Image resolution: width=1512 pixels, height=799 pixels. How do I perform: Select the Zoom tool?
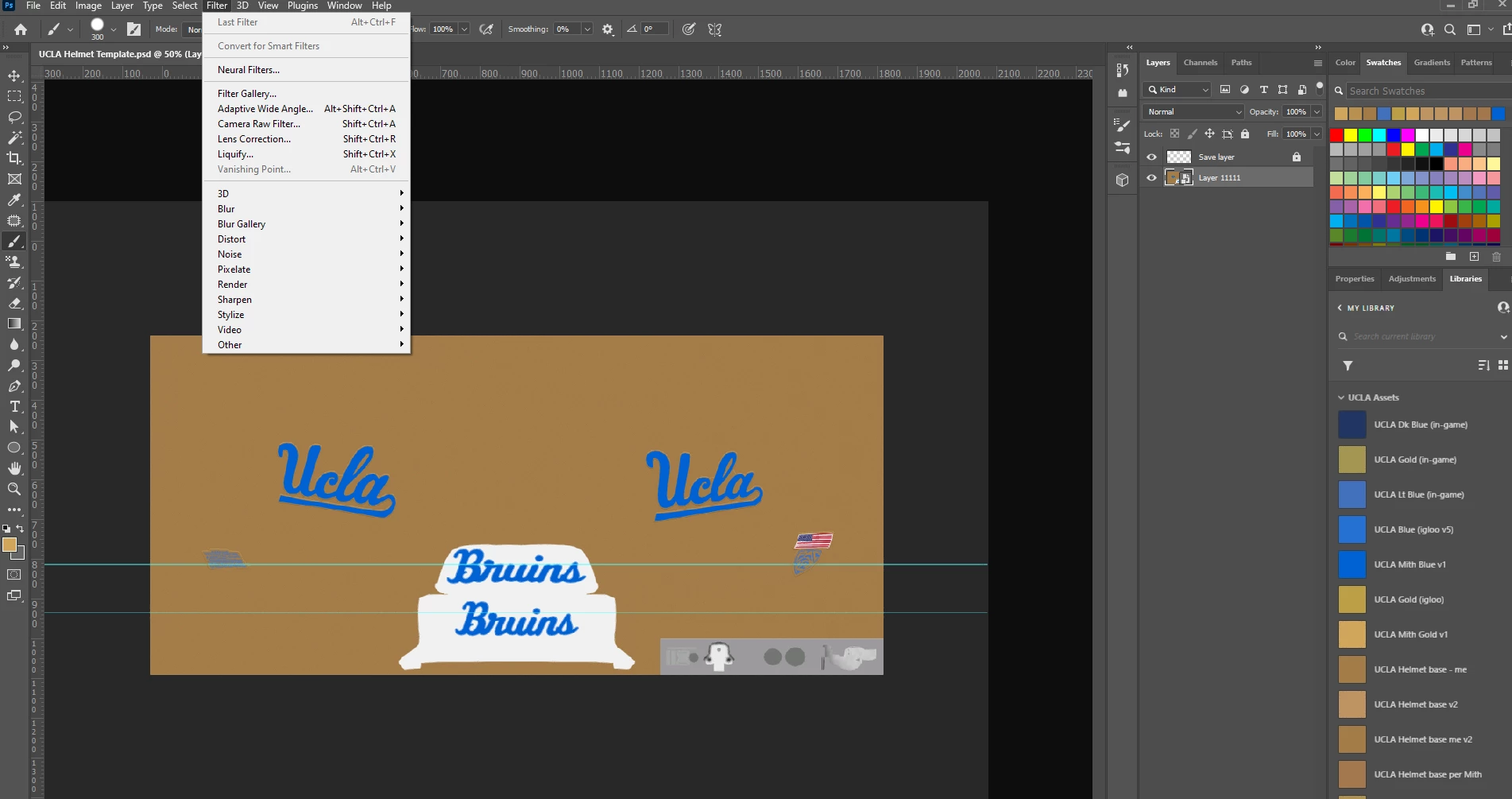14,489
